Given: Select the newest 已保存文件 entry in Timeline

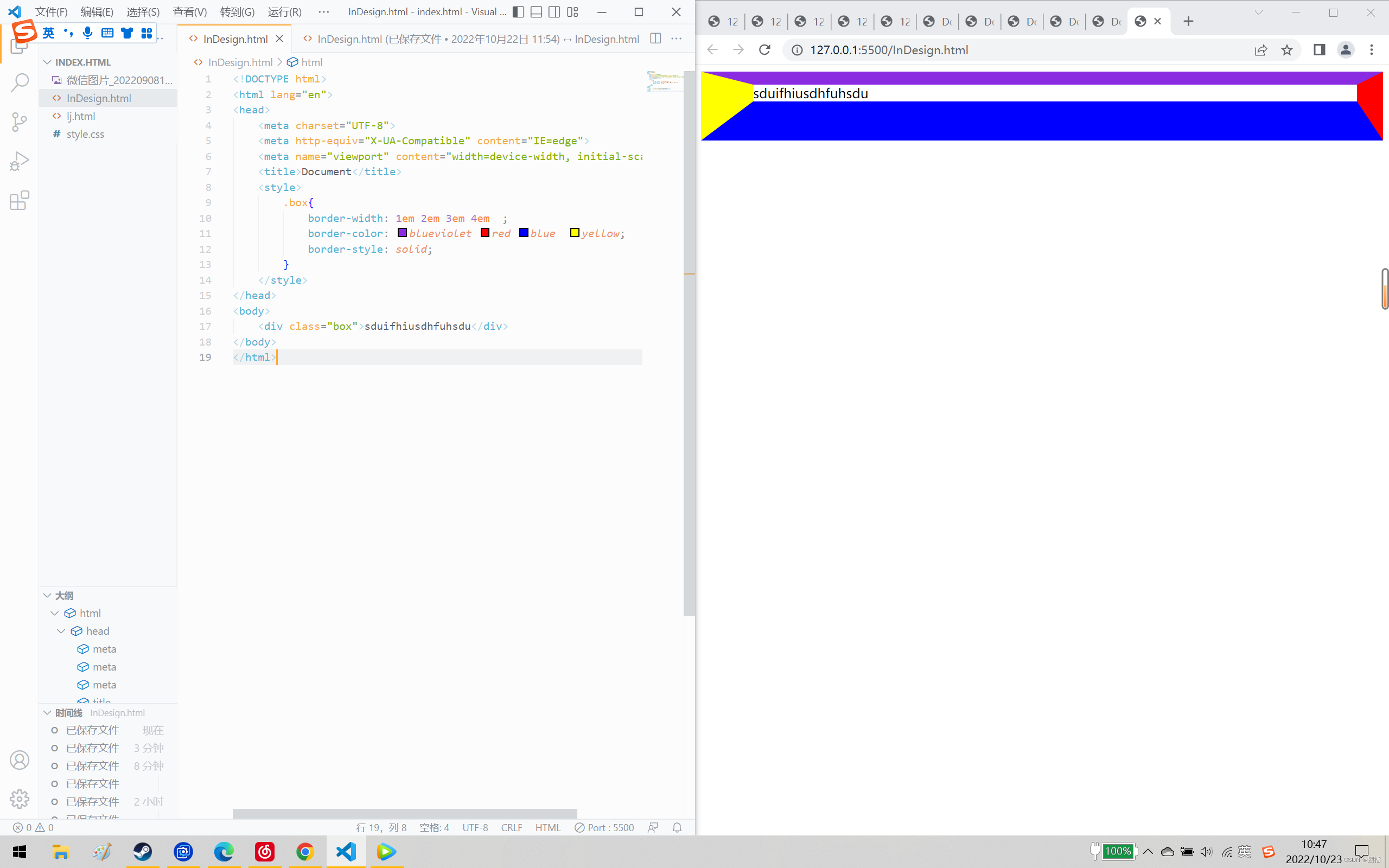Looking at the screenshot, I should point(92,730).
